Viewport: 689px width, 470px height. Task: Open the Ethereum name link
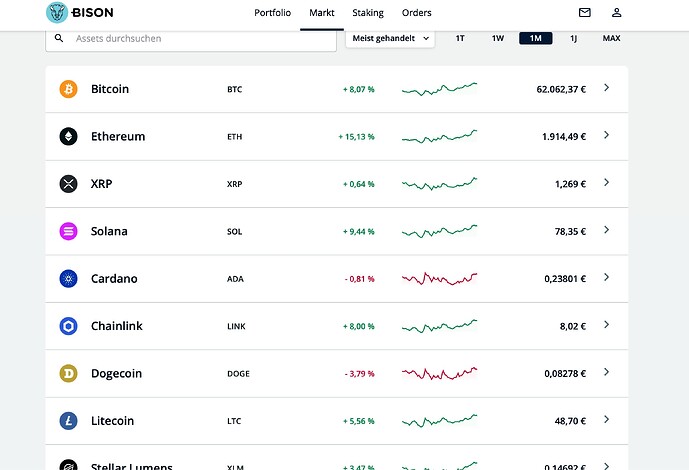(118, 136)
